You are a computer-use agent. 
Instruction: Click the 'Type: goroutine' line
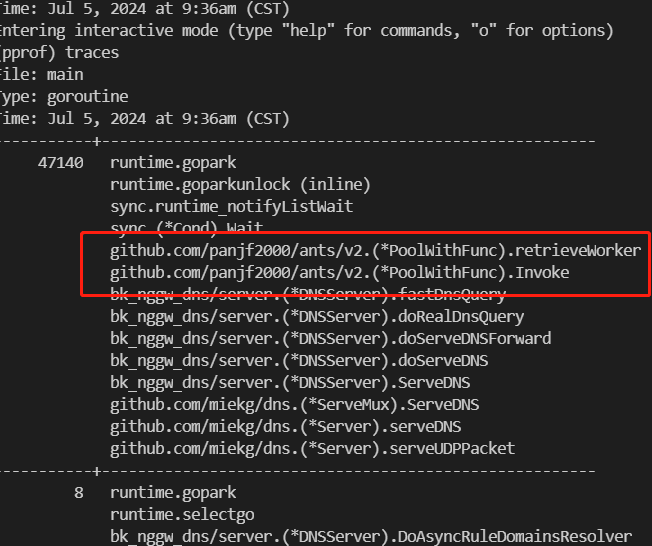64,97
